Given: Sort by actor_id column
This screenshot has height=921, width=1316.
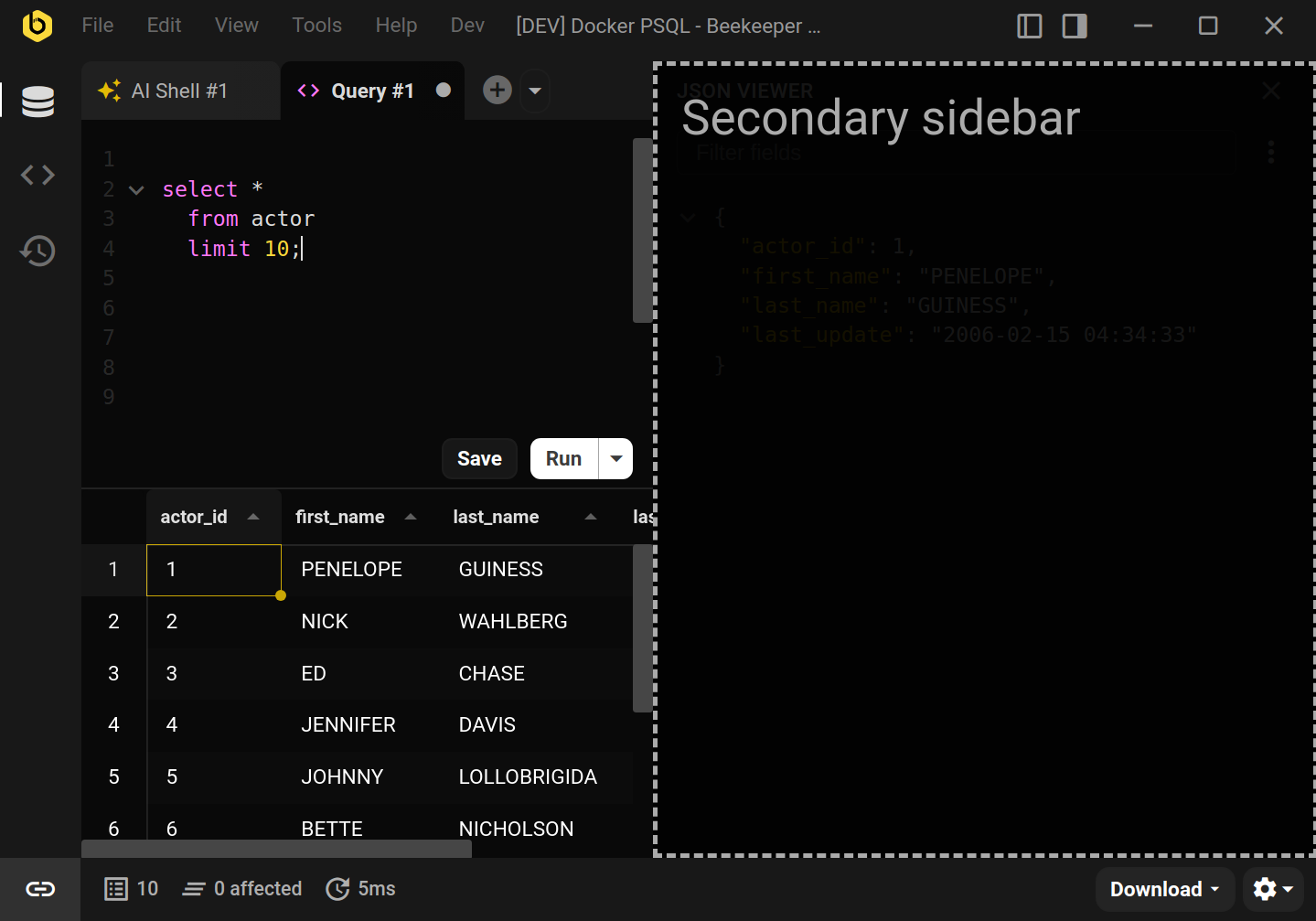Looking at the screenshot, I should pos(213,517).
